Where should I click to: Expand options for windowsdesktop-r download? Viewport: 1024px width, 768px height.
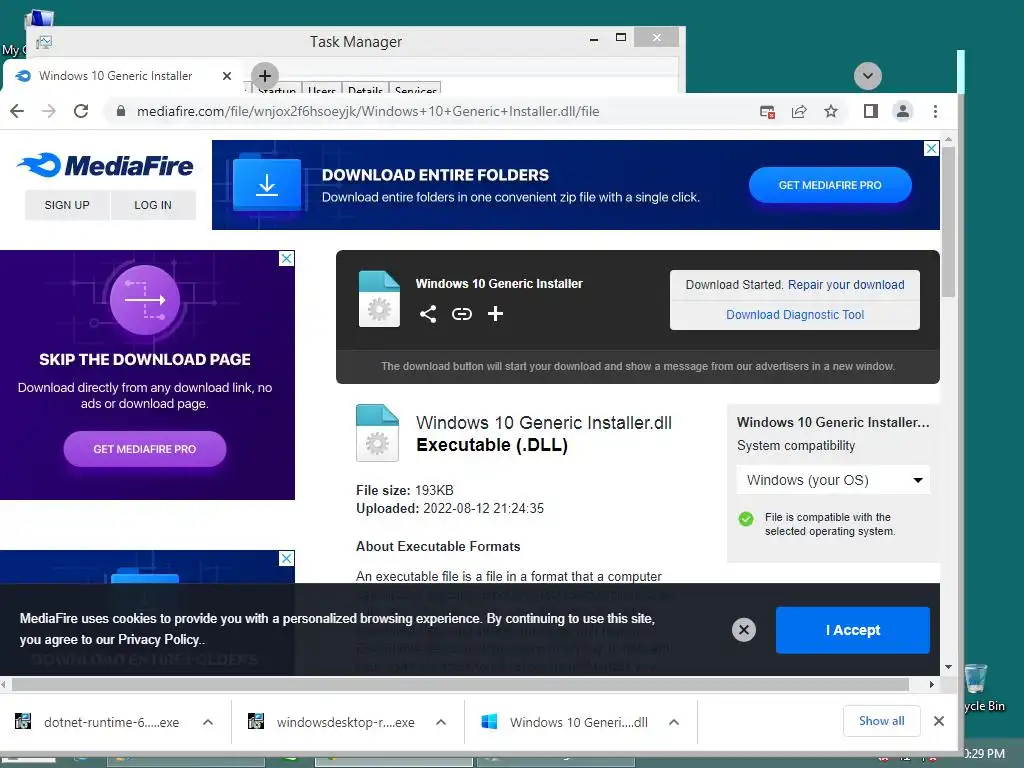pyautogui.click(x=441, y=722)
